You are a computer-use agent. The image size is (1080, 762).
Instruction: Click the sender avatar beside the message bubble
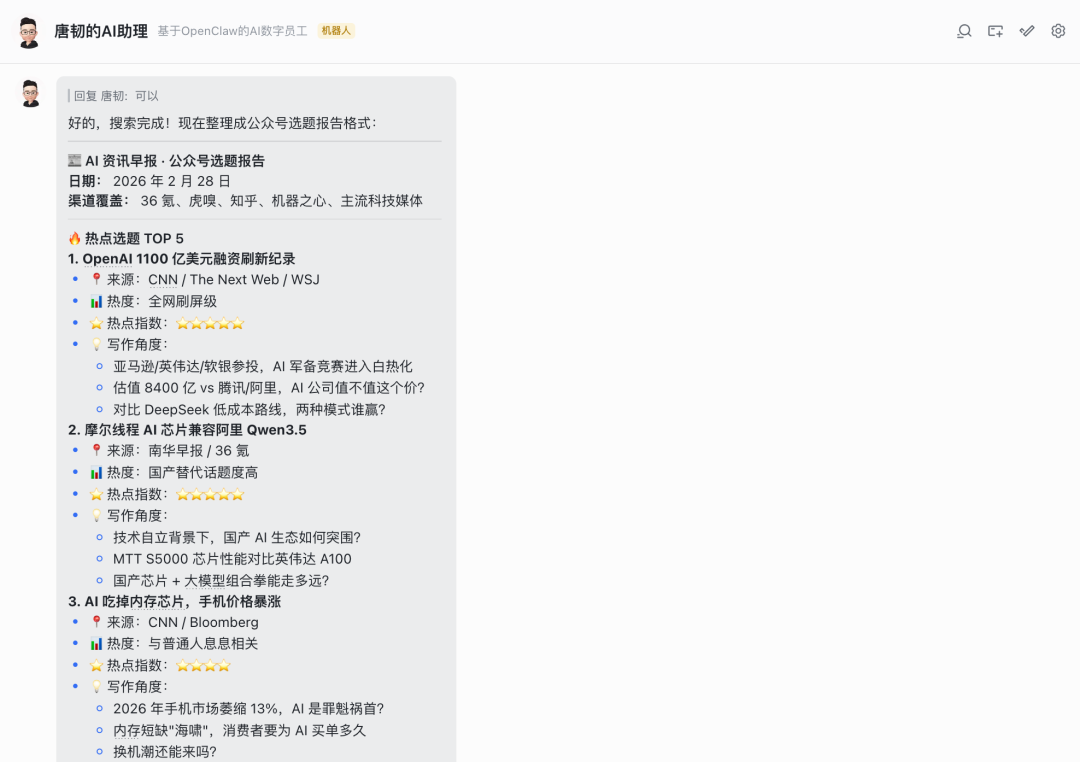29,92
